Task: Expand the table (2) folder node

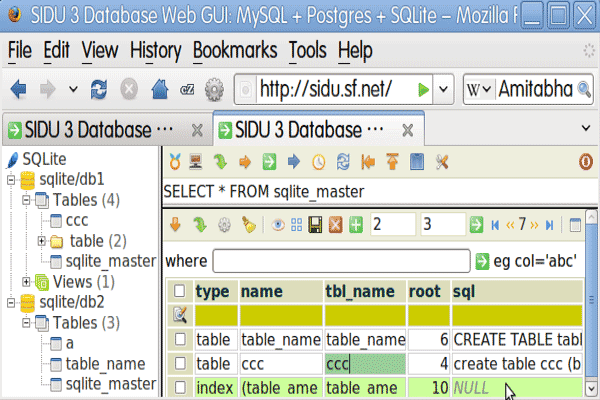Action: (x=42, y=241)
